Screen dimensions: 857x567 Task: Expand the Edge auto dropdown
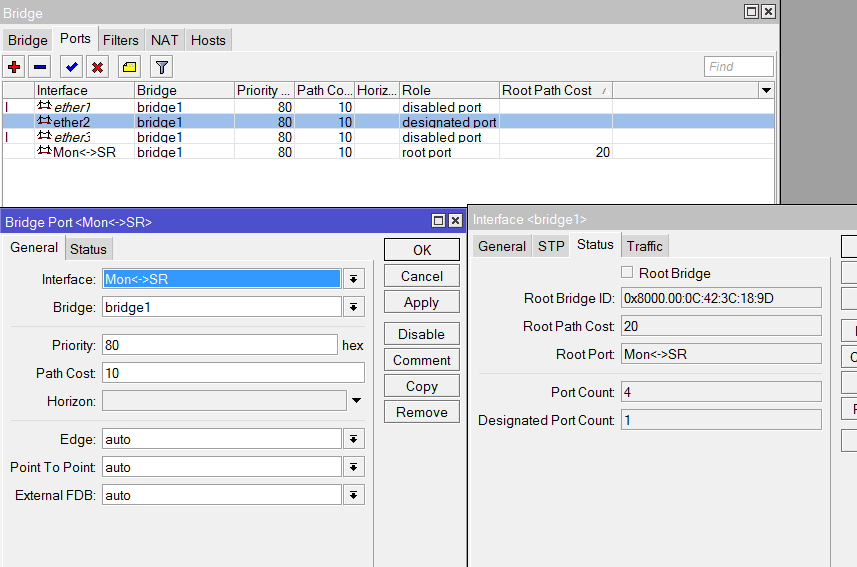353,439
